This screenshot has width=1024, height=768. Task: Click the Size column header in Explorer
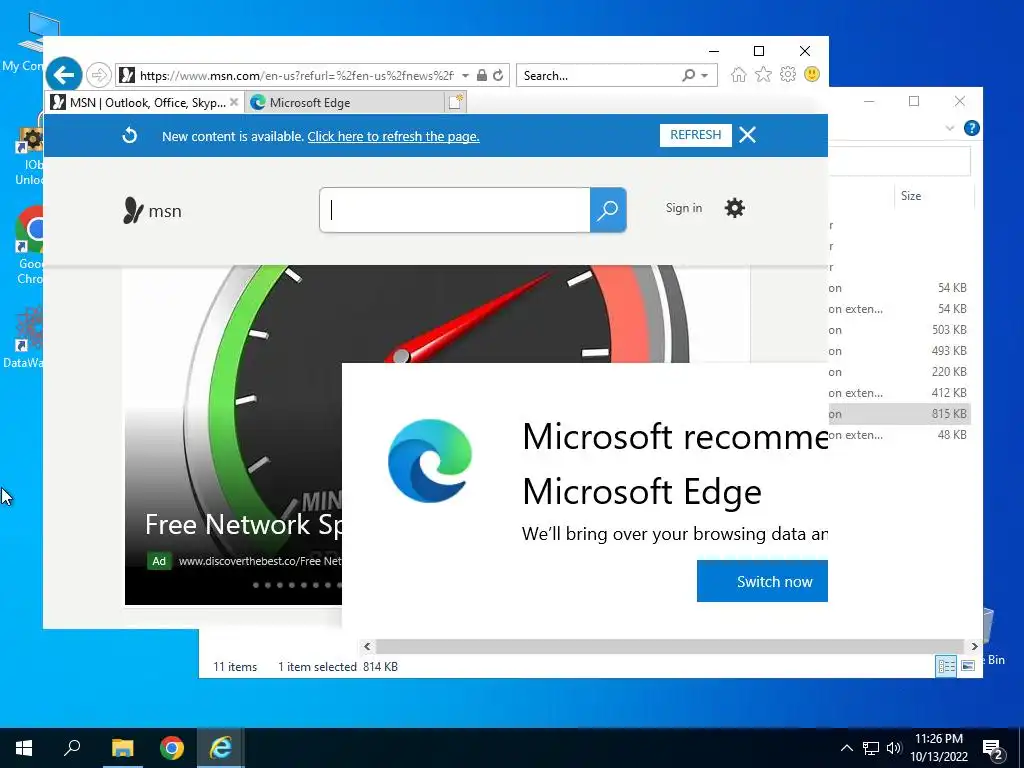pyautogui.click(x=911, y=196)
